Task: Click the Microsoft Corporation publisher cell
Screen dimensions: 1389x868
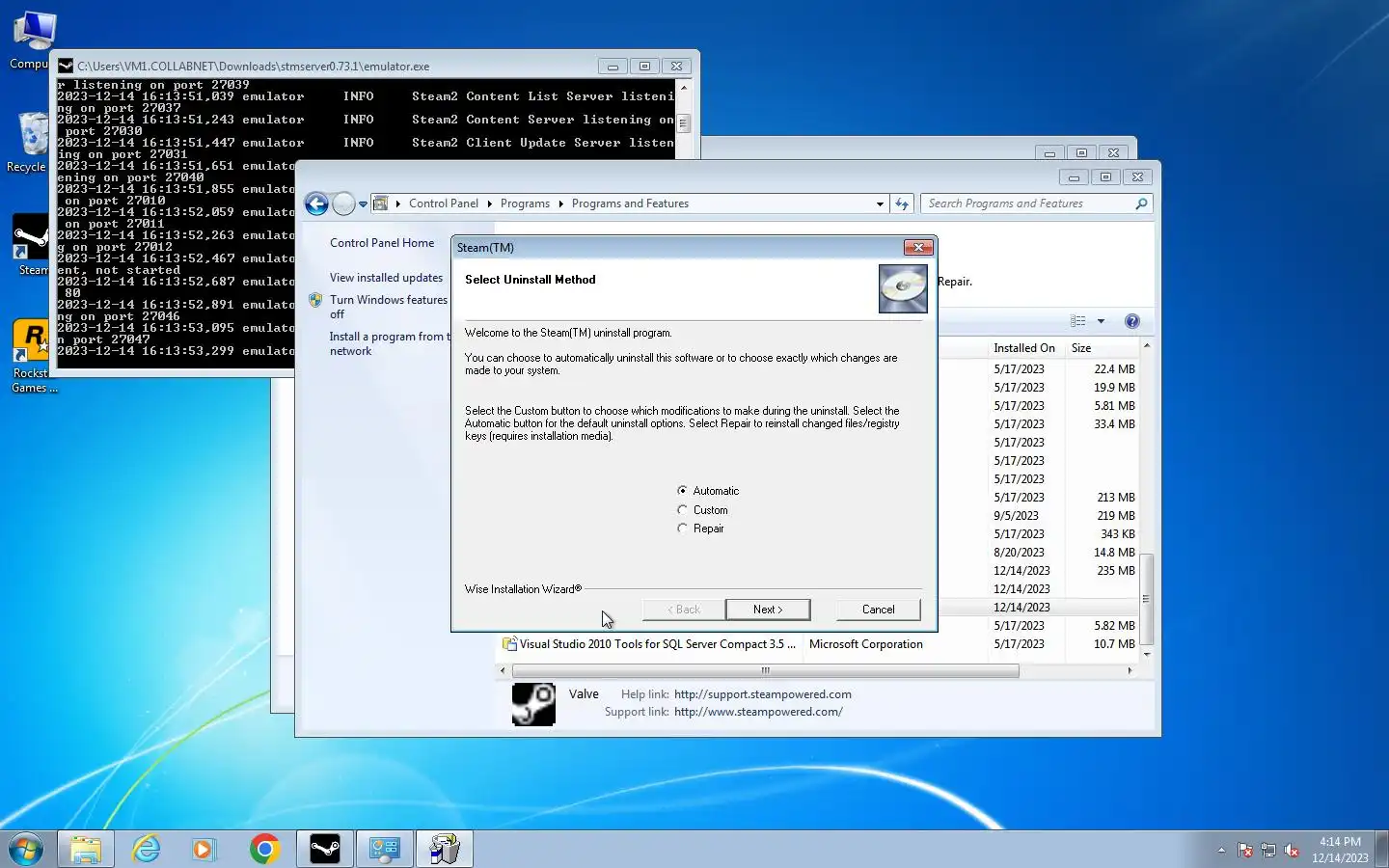Action: pyautogui.click(x=866, y=644)
